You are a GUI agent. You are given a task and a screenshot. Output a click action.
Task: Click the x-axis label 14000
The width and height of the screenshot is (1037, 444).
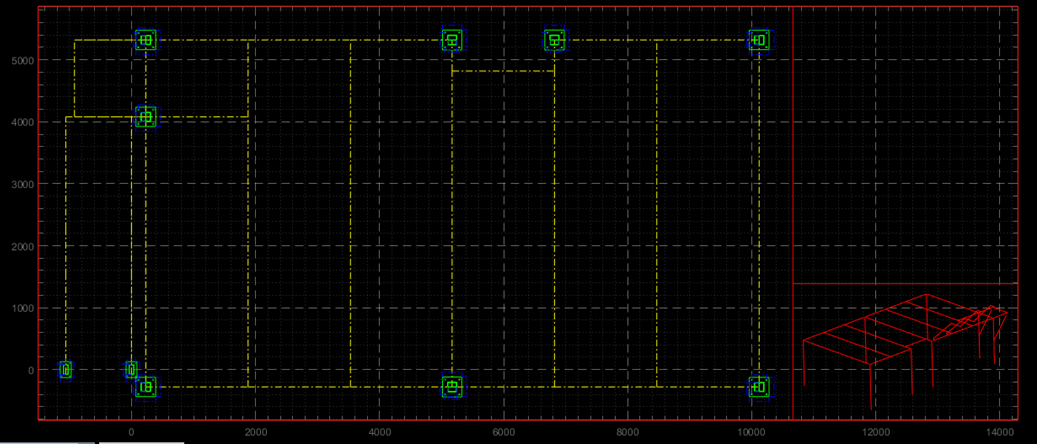coord(1000,431)
